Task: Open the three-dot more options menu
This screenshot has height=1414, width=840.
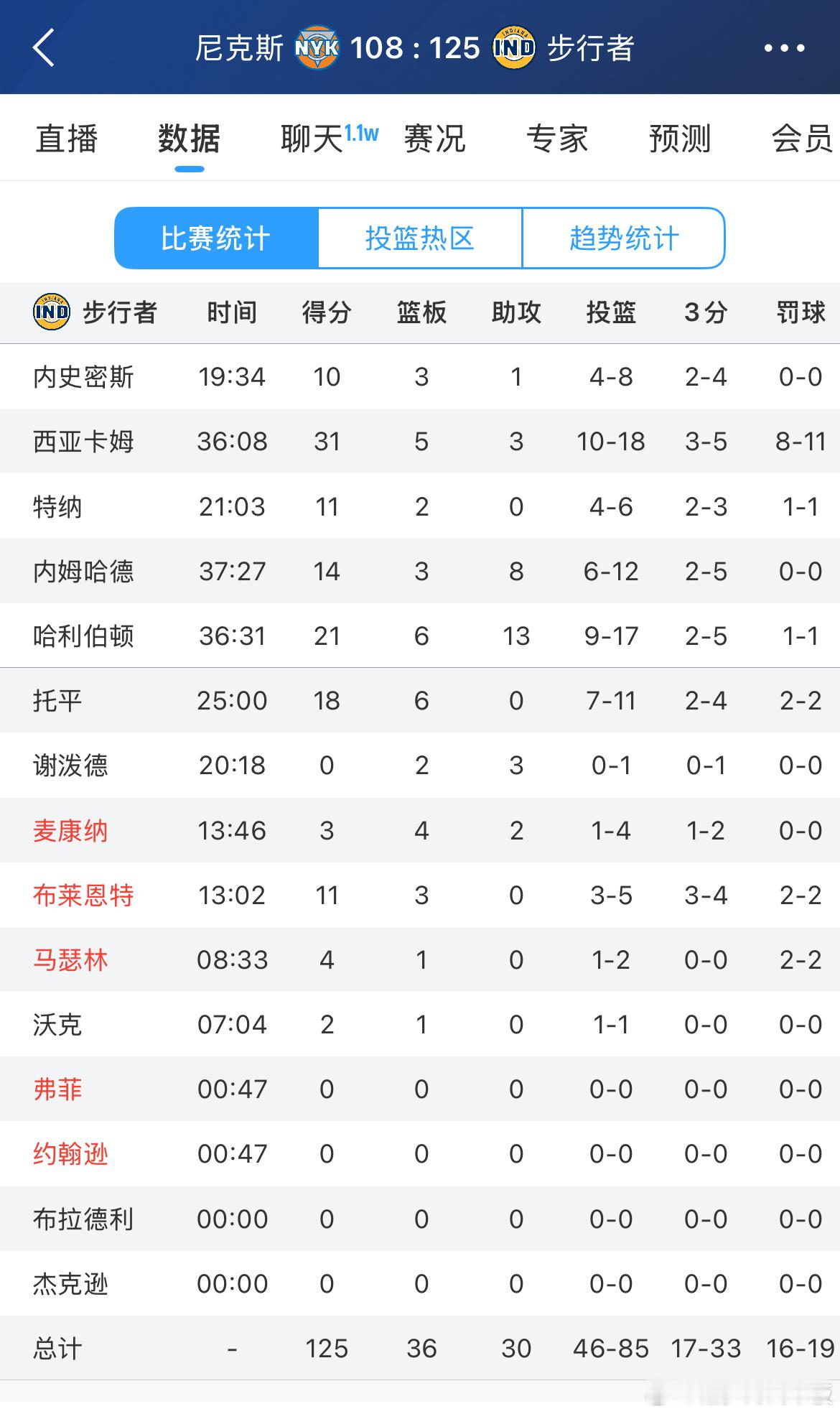Action: click(x=784, y=48)
